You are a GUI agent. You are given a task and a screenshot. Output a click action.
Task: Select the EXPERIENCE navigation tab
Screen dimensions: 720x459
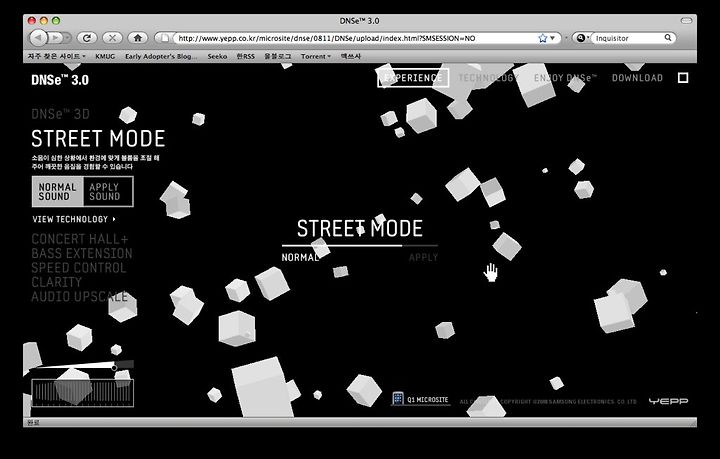coord(413,78)
